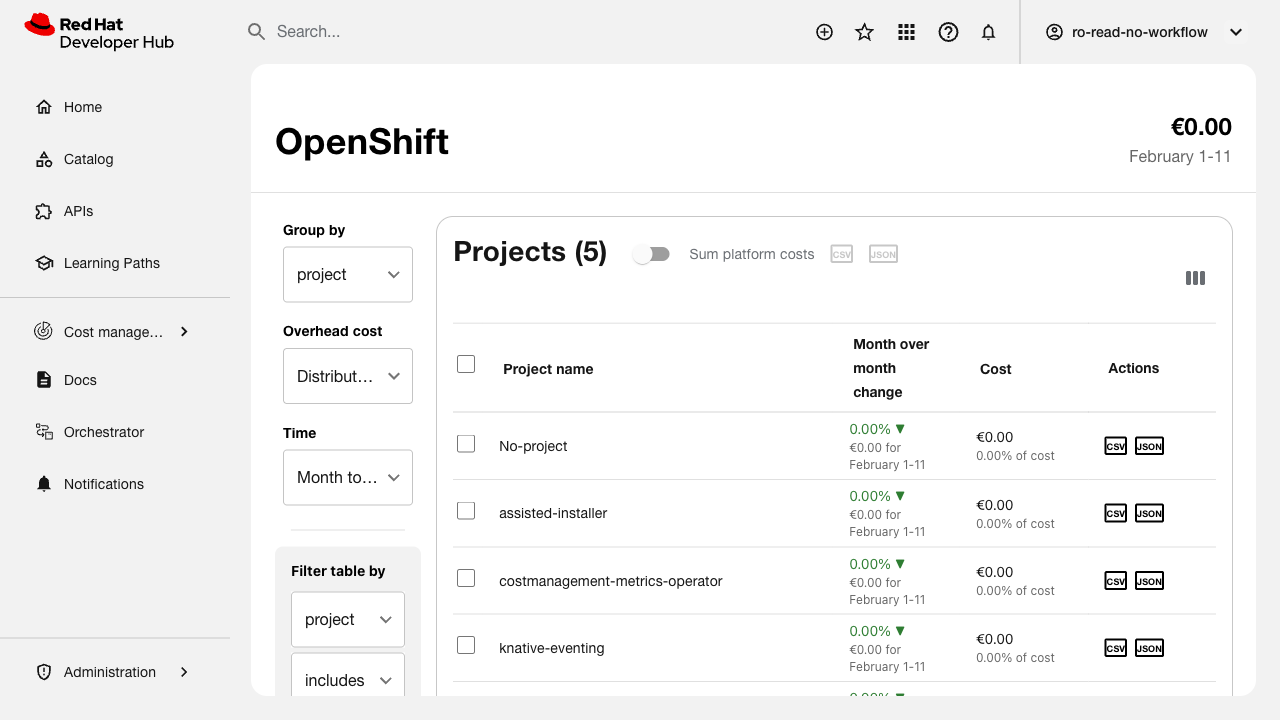The image size is (1280, 720).
Task: Check the No-project row checkbox
Action: pos(466,443)
